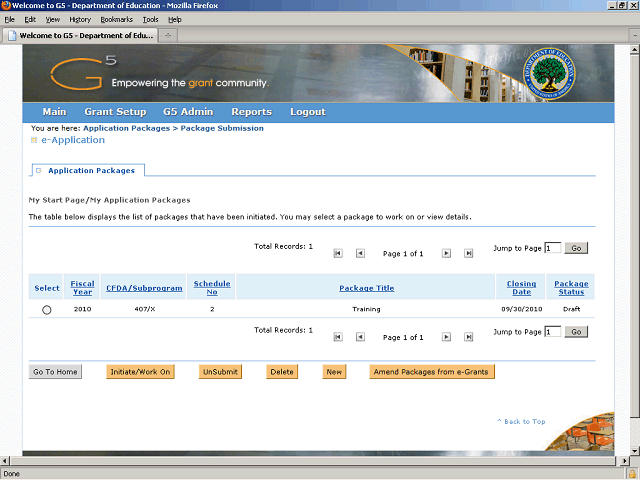
Task: Click the page icon on browser tab
Action: point(13,36)
